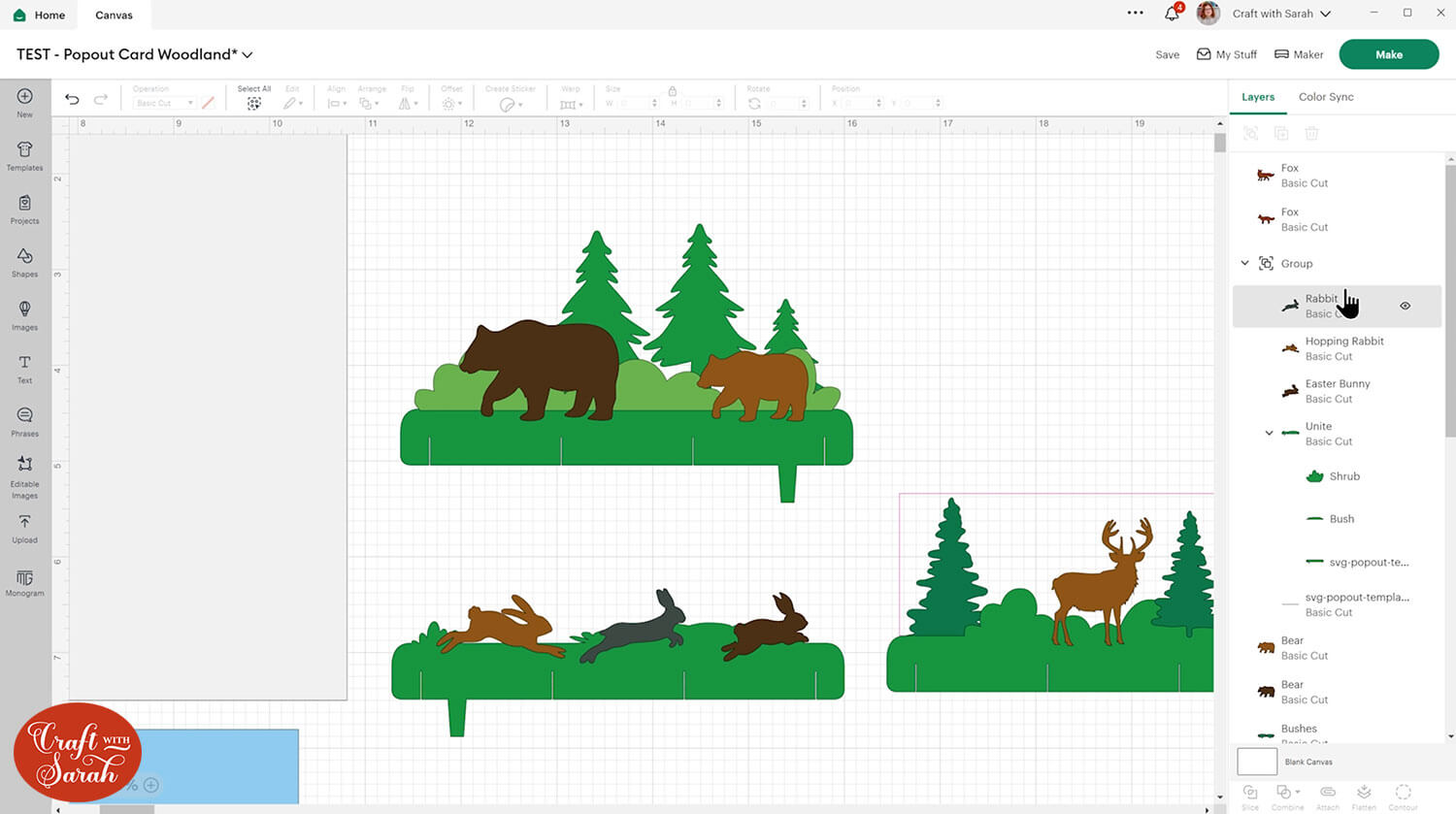Select the Easter Bunny layer

pos(1337,391)
